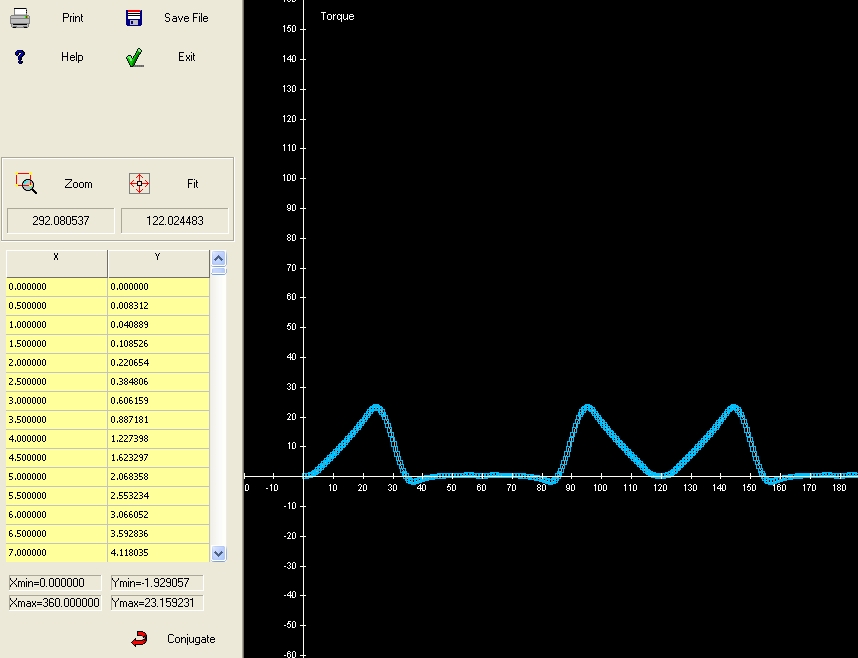Select Y cell 1.623297
The width and height of the screenshot is (858, 658).
pos(158,458)
